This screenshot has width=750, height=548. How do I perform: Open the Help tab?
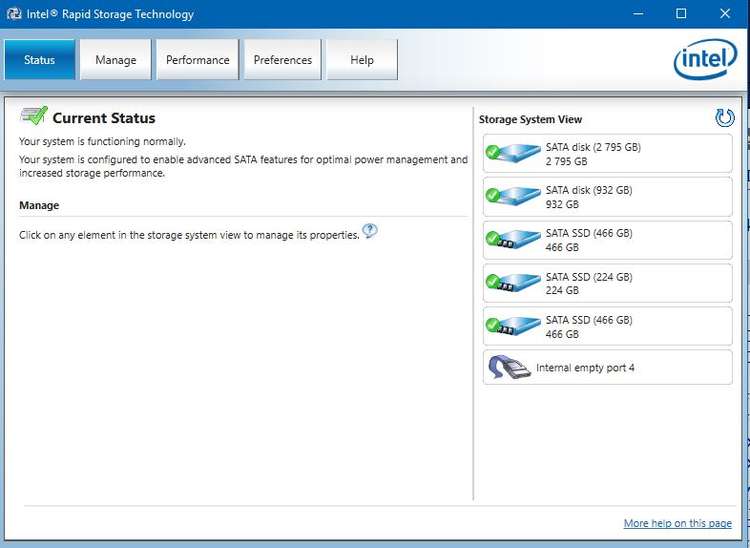(362, 60)
